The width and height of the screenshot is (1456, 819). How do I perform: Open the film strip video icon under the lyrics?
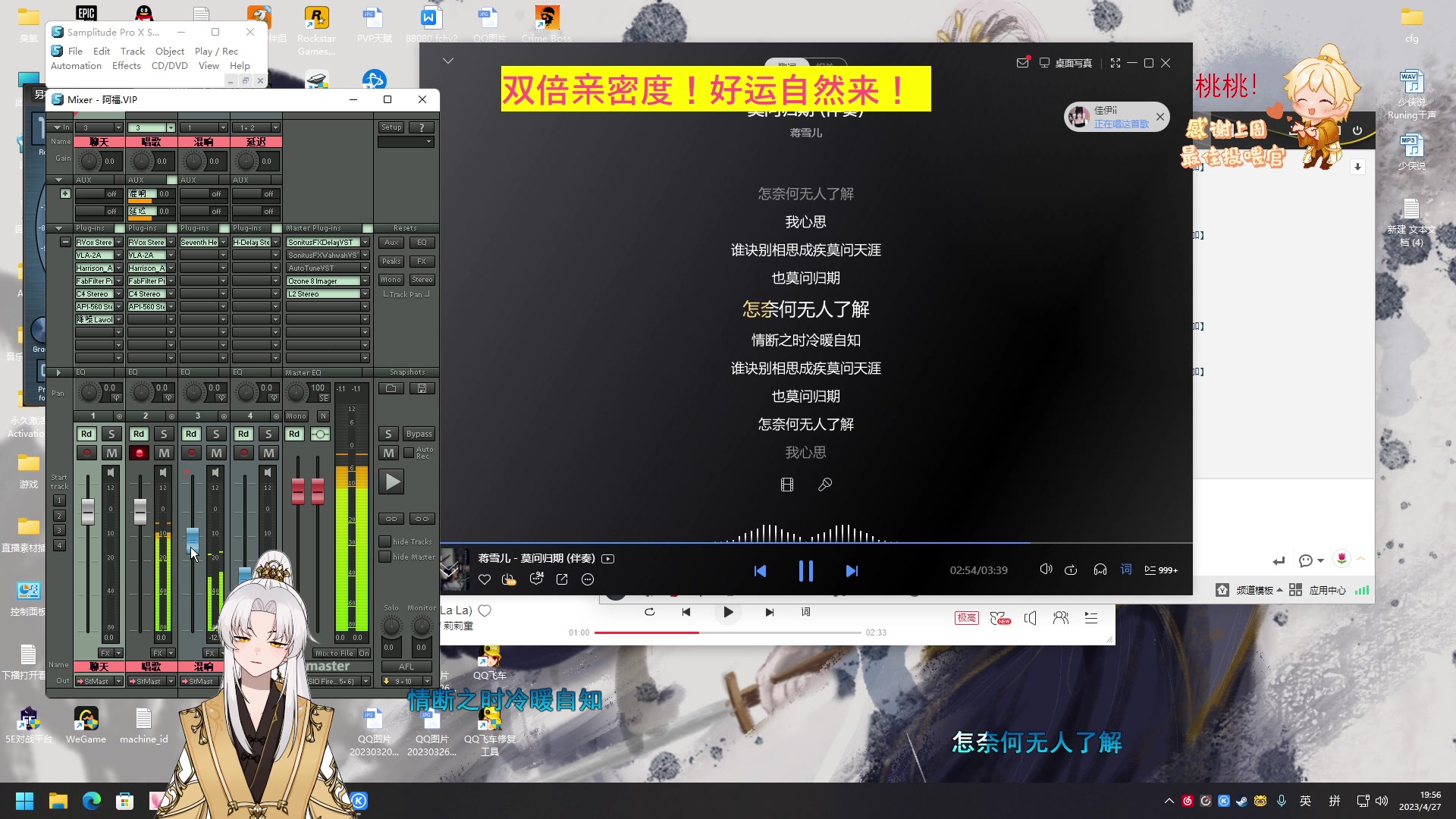tap(787, 485)
